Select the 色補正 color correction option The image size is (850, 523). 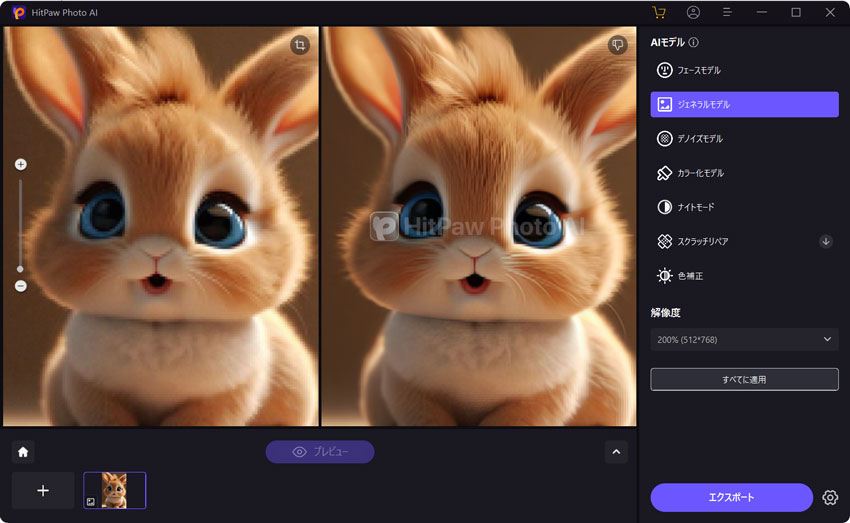744,276
